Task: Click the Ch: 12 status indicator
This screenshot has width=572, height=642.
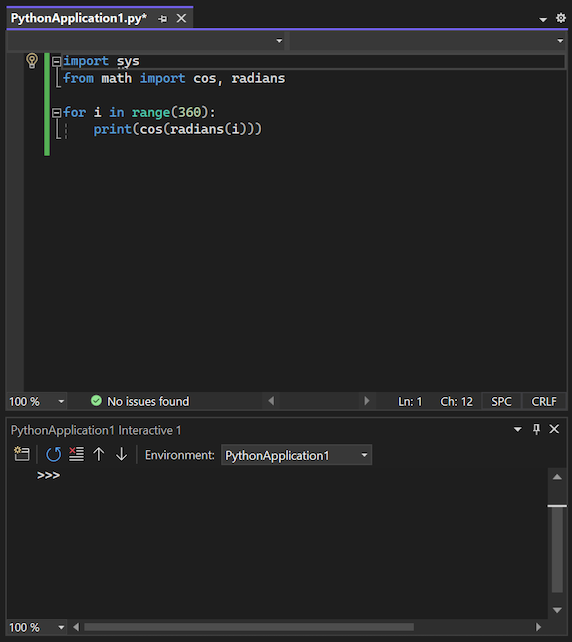Action: pos(456,402)
